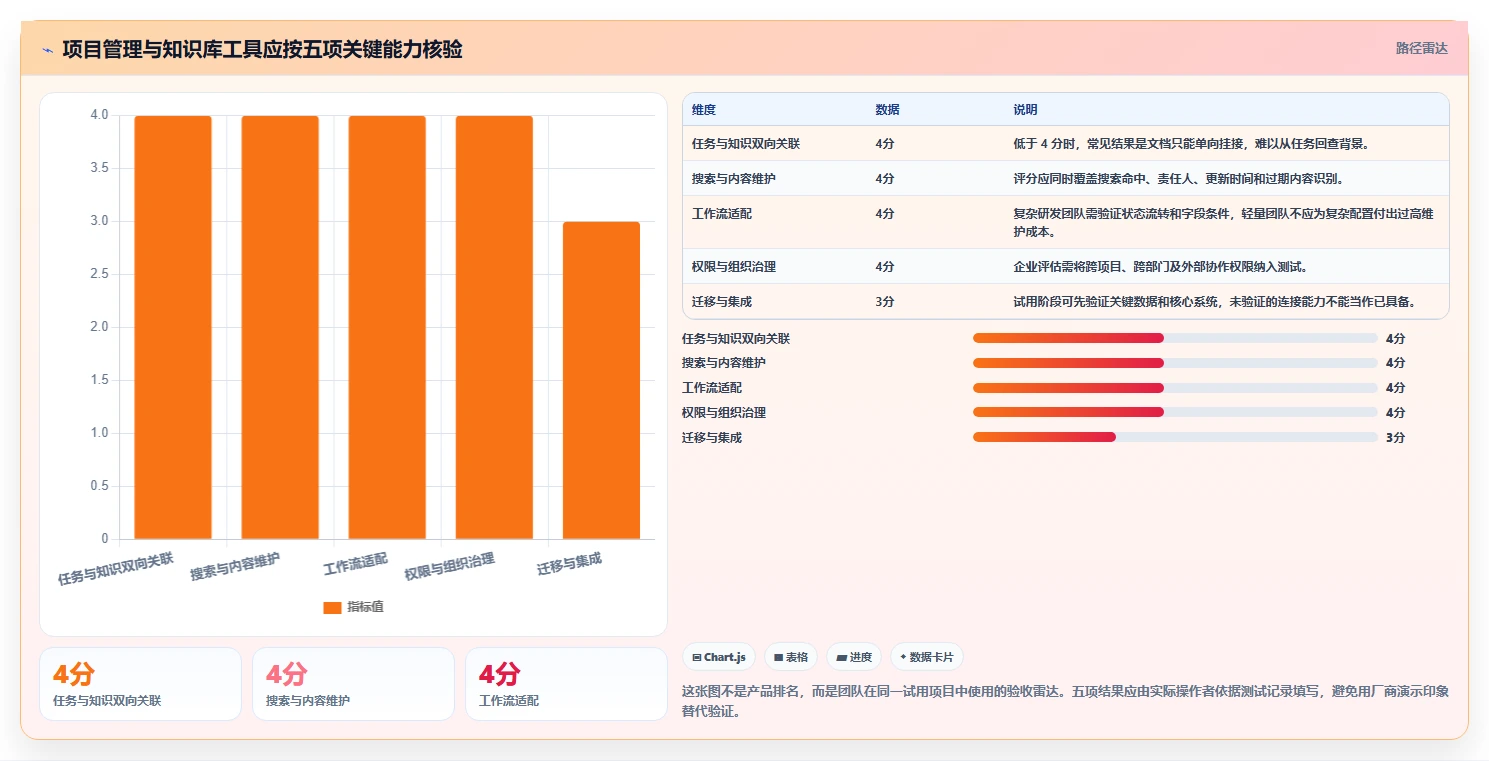Click the 权限与组织治理 label on the chart axis
This screenshot has width=1489, height=761.
pos(450,566)
